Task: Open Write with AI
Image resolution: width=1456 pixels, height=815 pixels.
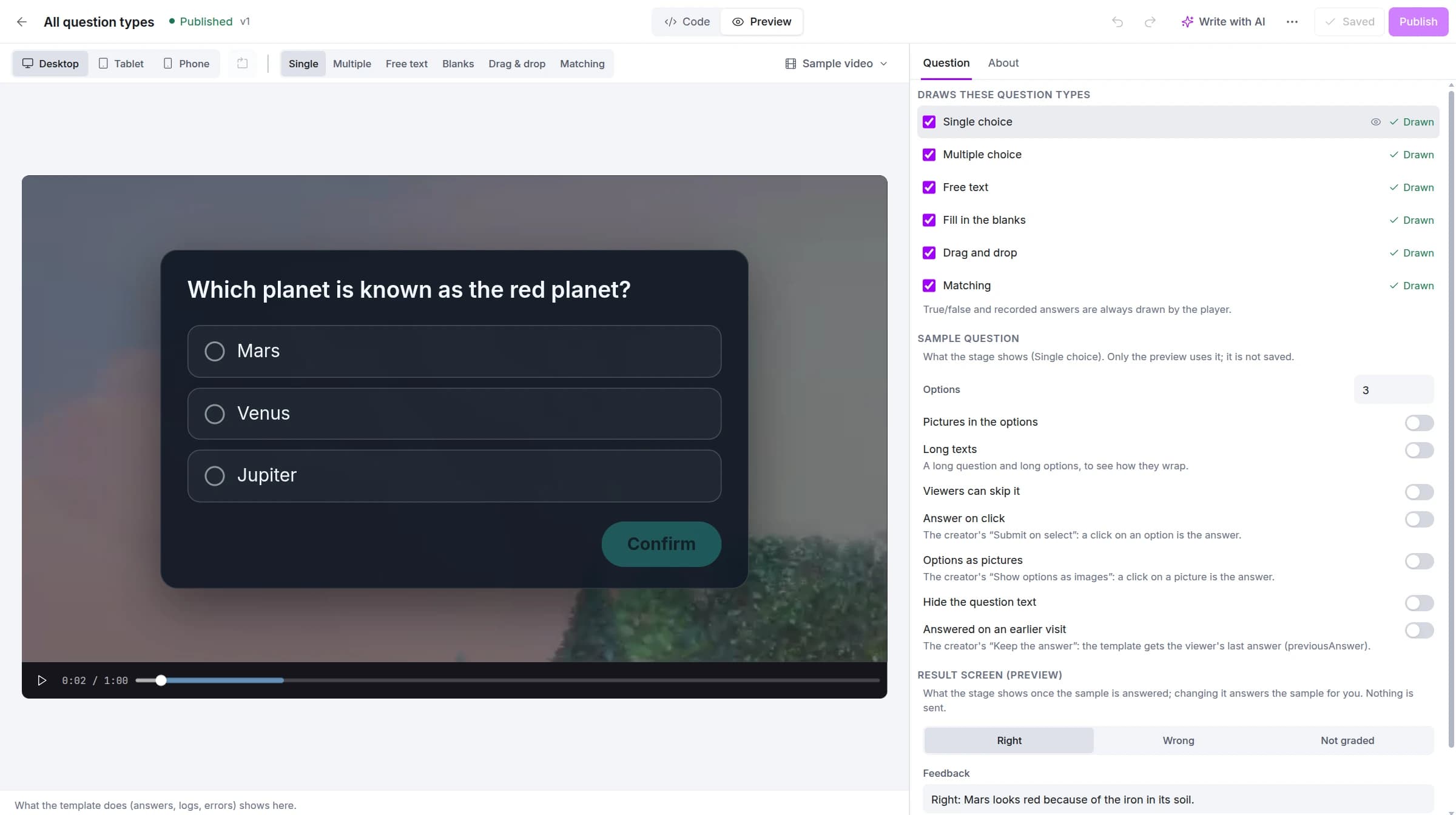Action: [x=1223, y=22]
